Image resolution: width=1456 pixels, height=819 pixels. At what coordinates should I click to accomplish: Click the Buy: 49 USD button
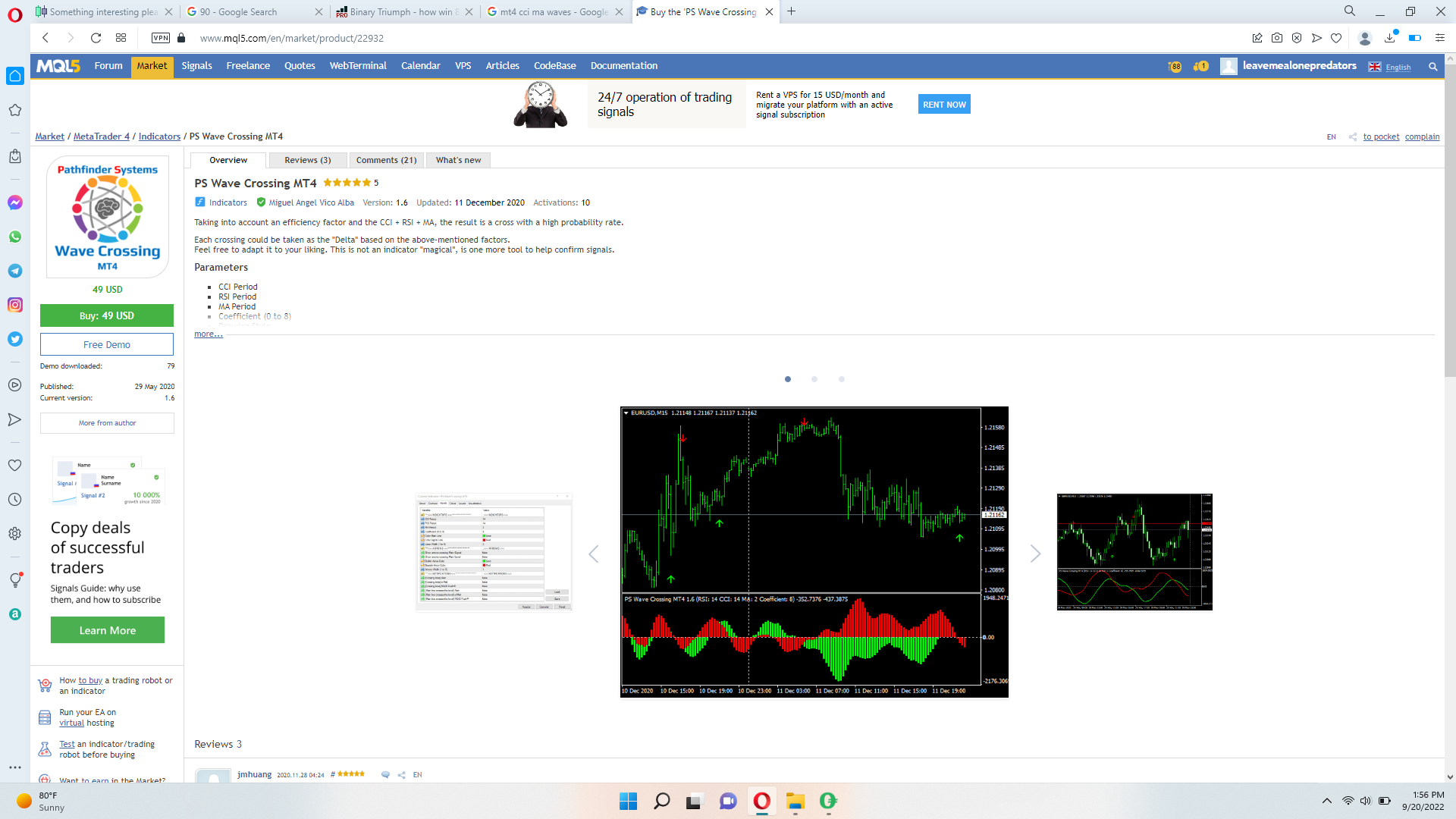tap(107, 315)
